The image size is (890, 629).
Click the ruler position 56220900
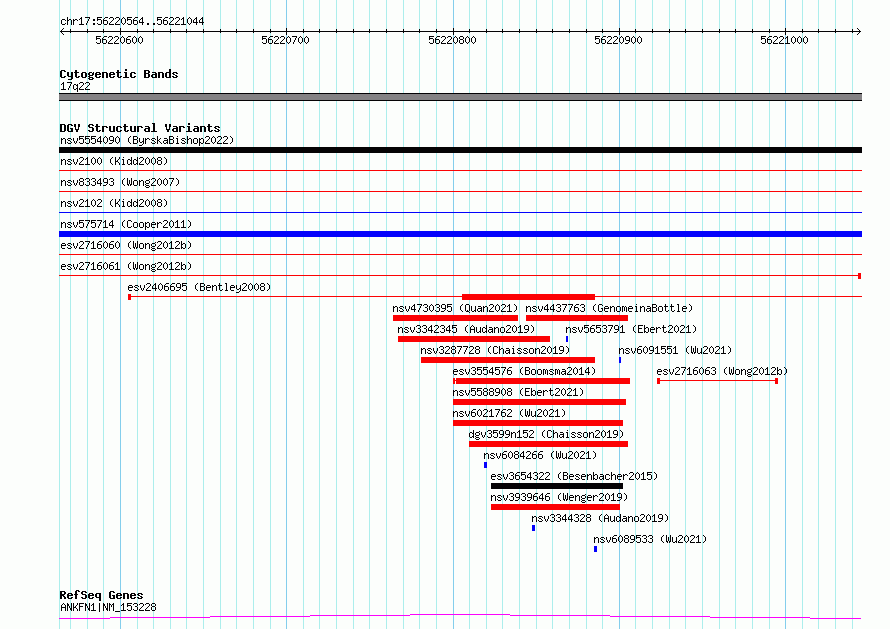pyautogui.click(x=618, y=40)
